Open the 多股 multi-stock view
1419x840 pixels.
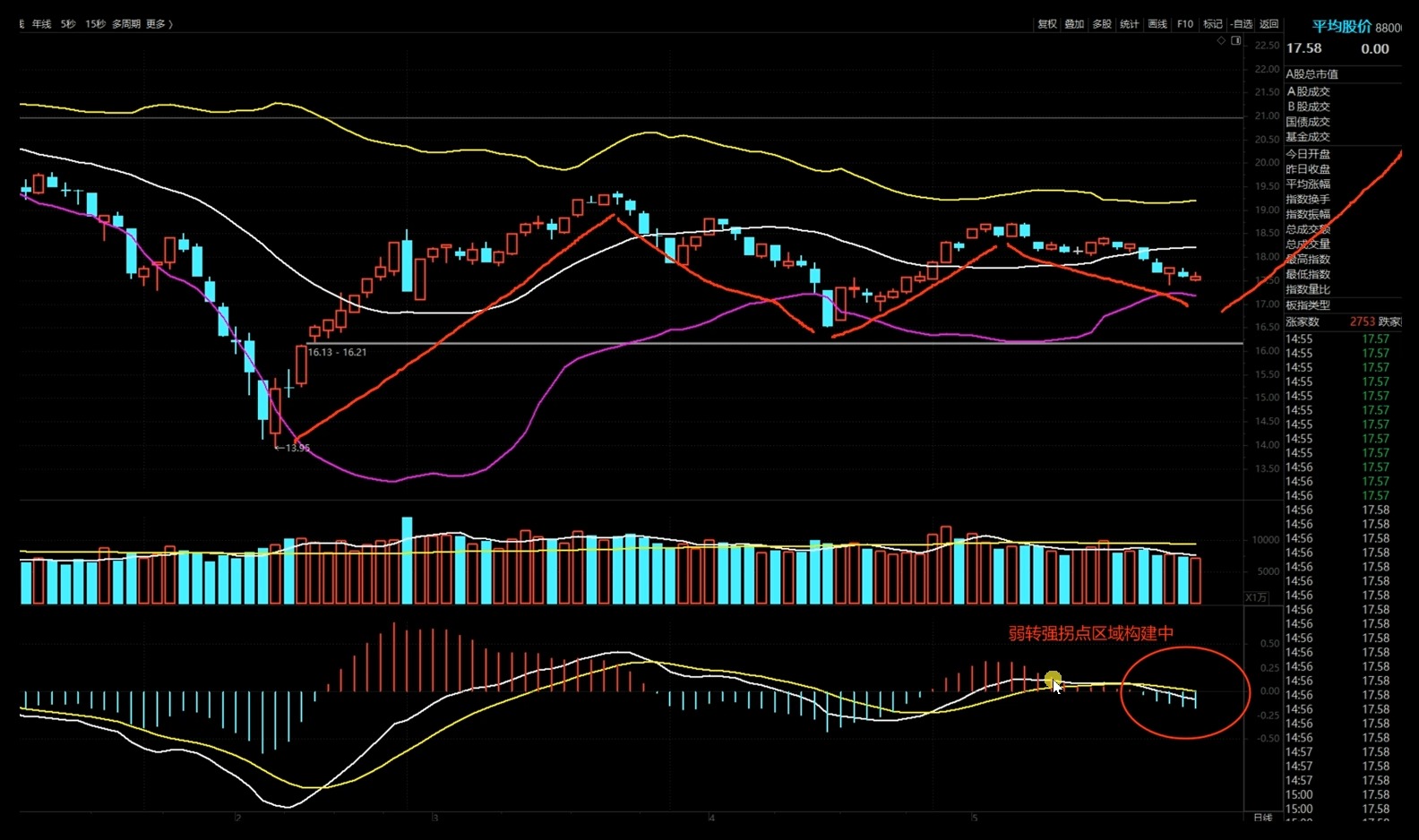point(1102,24)
